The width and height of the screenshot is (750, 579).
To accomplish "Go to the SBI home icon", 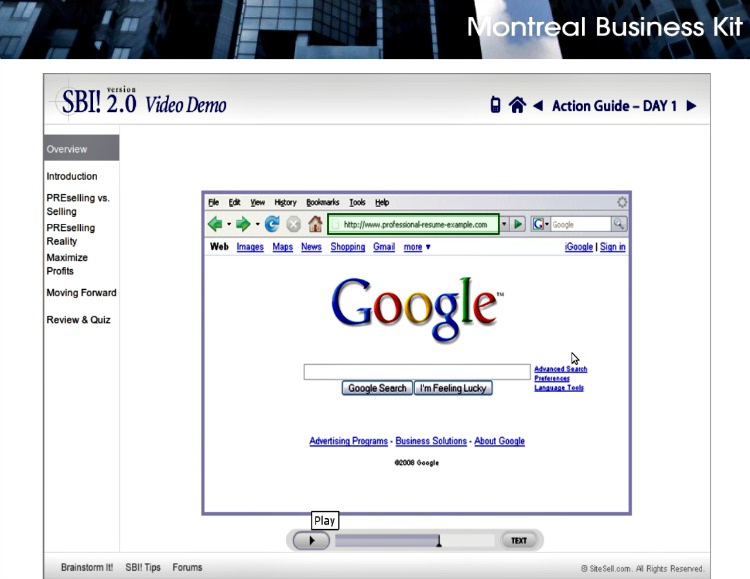I will tap(517, 105).
